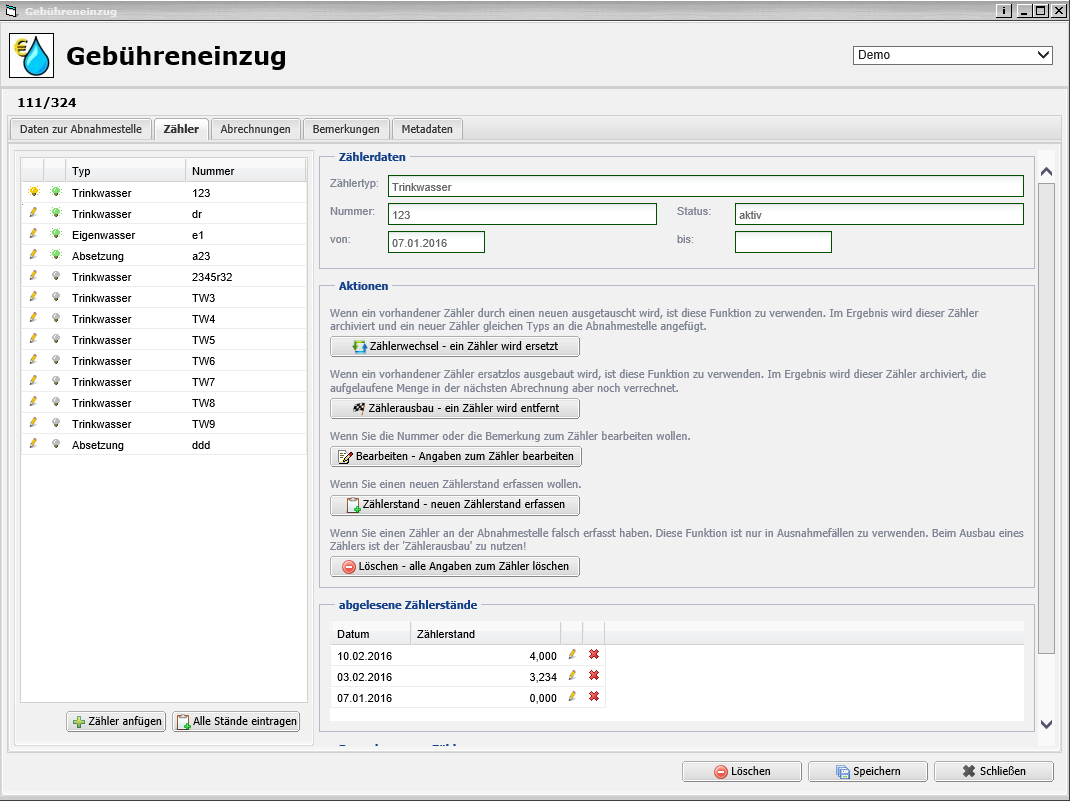Screen dimensions: 1070x801
Task: Click the empty 'bis' date field
Action: 783,242
